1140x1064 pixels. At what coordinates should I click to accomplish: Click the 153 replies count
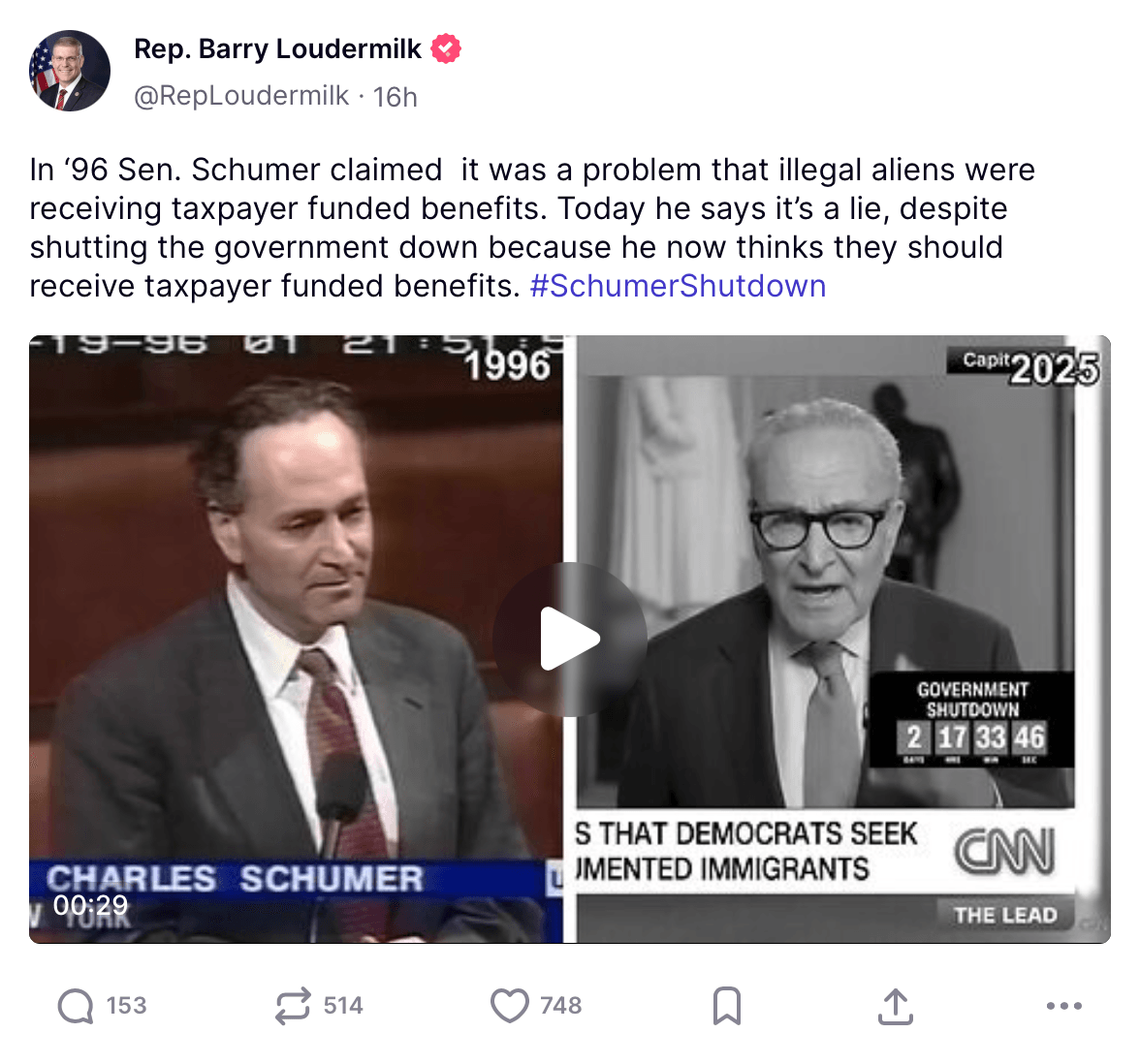126,1006
